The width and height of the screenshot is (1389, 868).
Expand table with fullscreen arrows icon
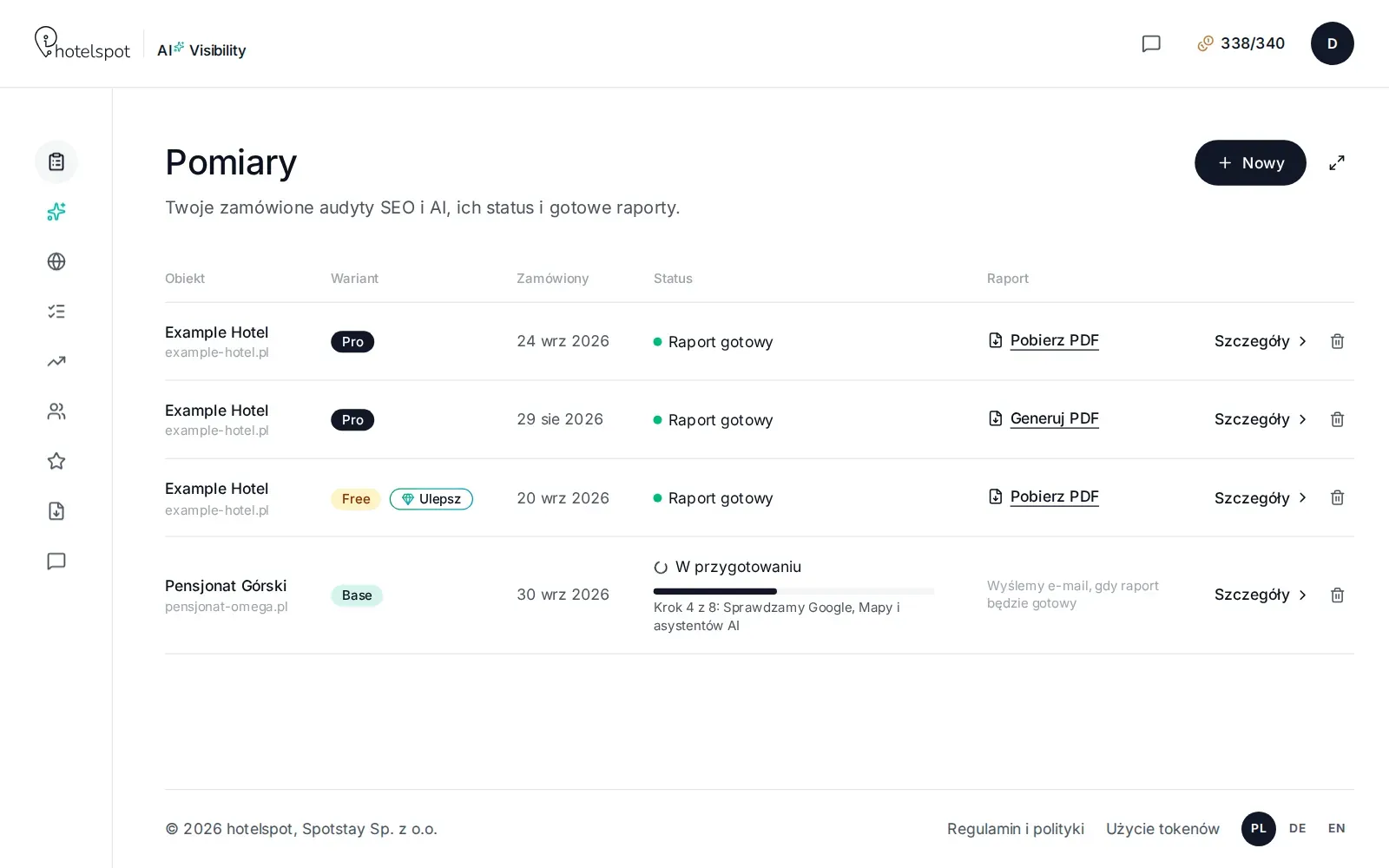(1337, 162)
